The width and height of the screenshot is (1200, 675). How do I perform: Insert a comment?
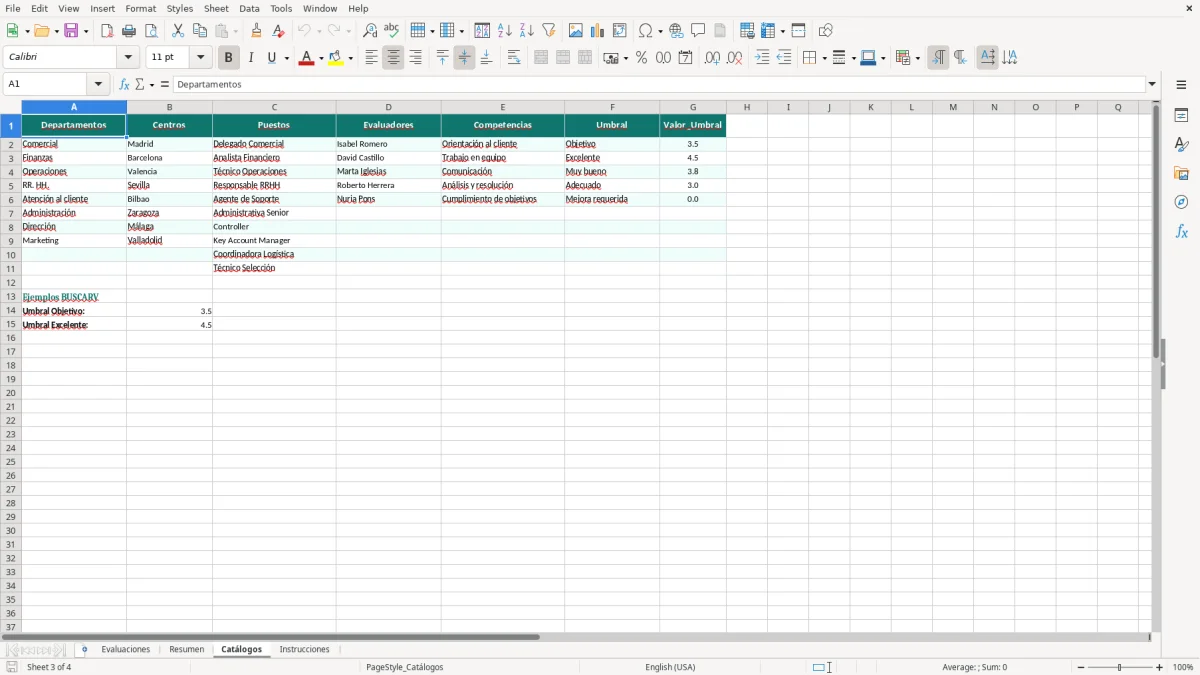(698, 31)
